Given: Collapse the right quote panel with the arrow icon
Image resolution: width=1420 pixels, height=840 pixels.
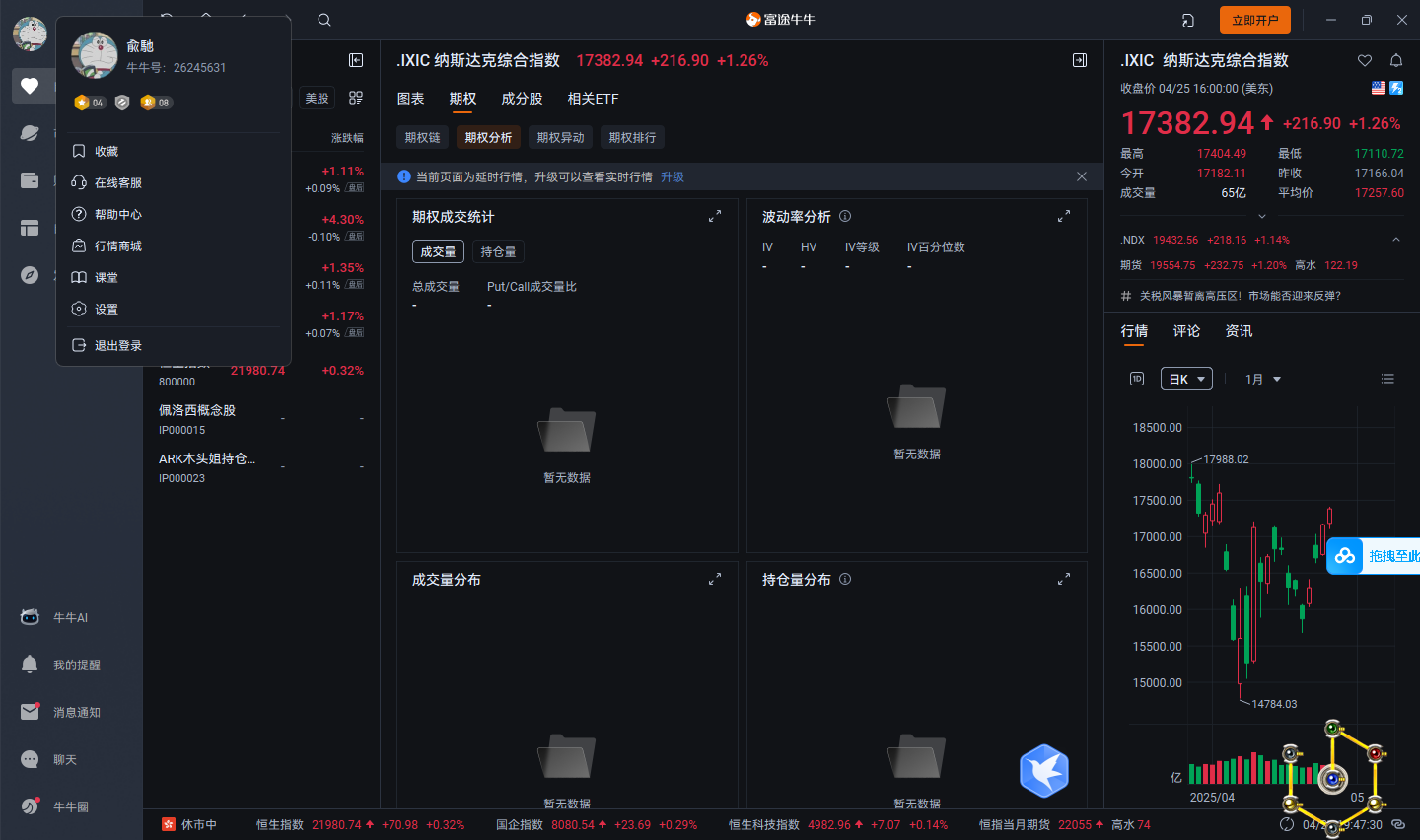Looking at the screenshot, I should [1080, 60].
